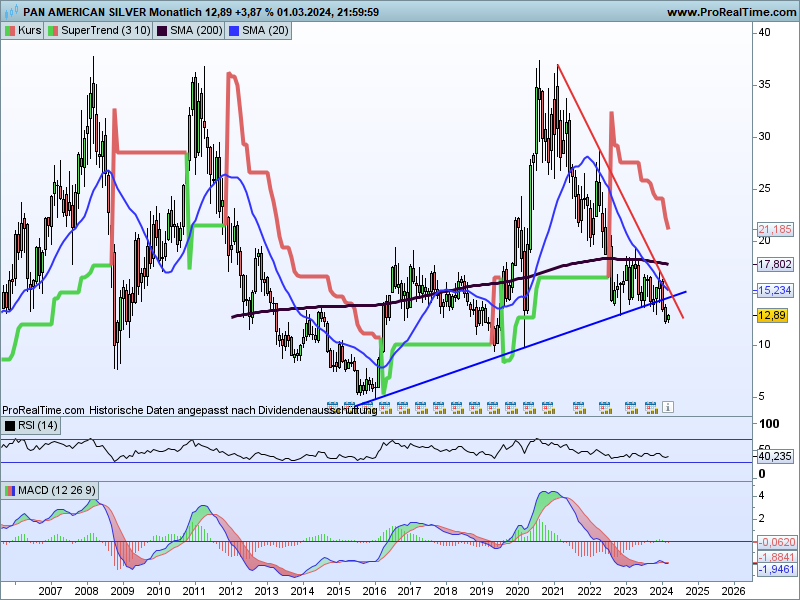
Task: Click the last dividend calendar icon before the info icon
Action: [651, 407]
